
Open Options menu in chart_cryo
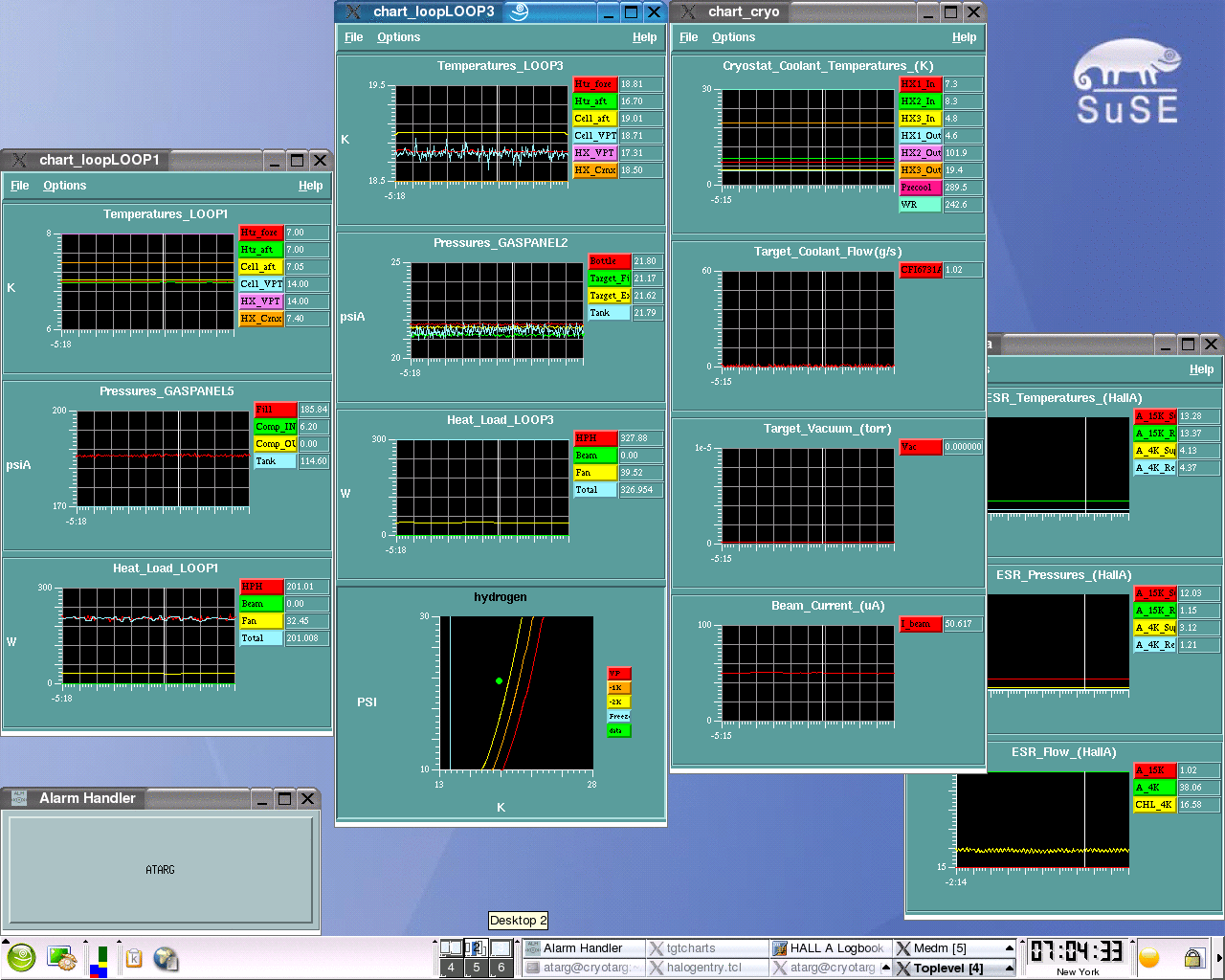(x=733, y=37)
